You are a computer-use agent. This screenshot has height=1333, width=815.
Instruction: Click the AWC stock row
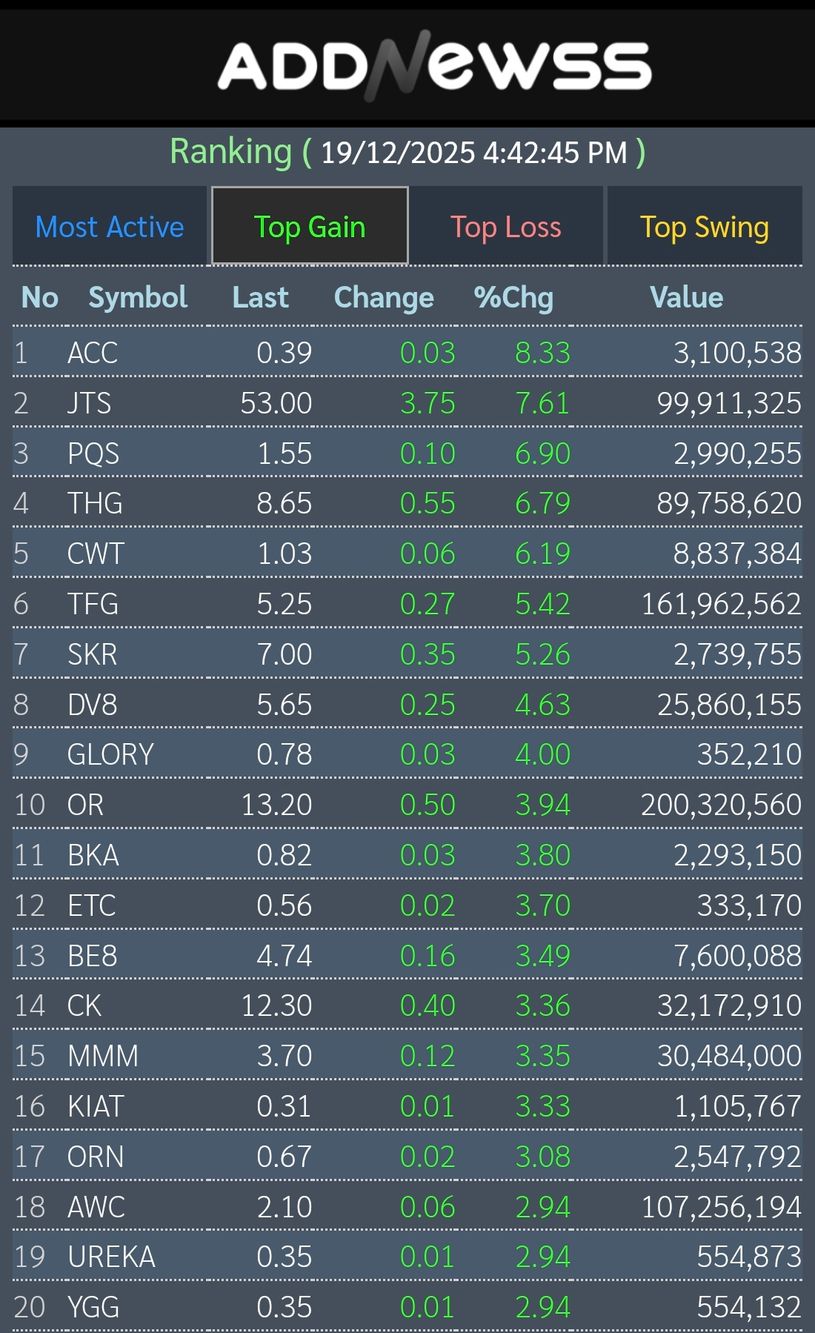click(x=96, y=1207)
